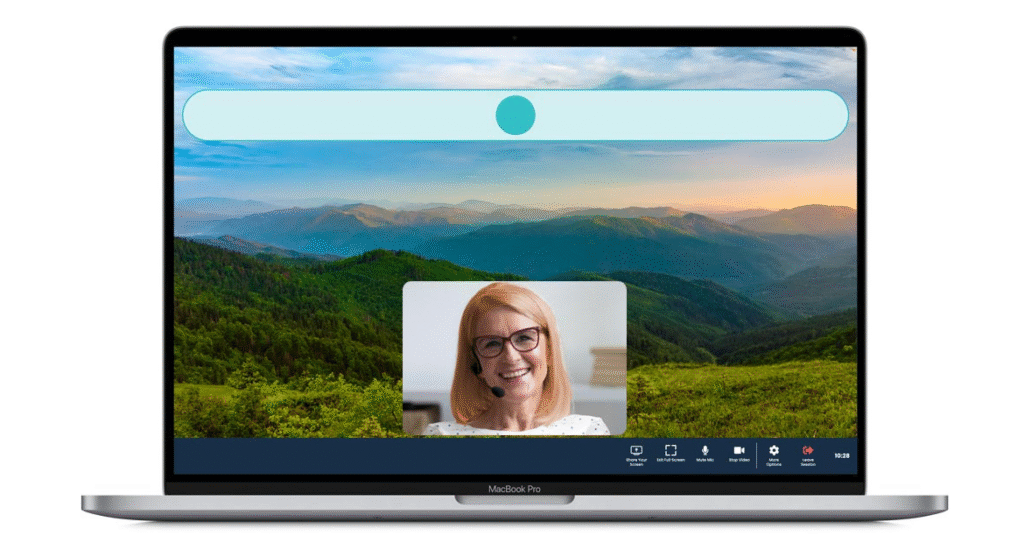Click the 'Mute Mic' text label
This screenshot has height=557, width=1024.
tap(705, 460)
